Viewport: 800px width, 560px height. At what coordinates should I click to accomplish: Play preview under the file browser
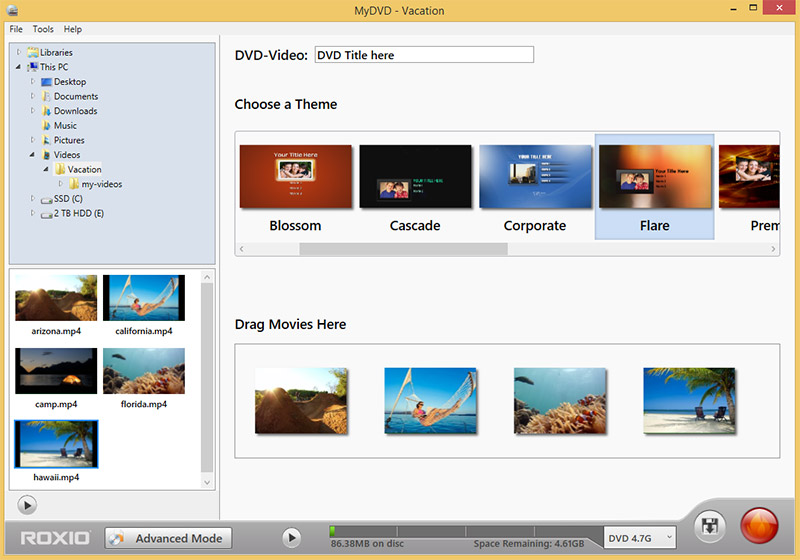pyautogui.click(x=27, y=505)
